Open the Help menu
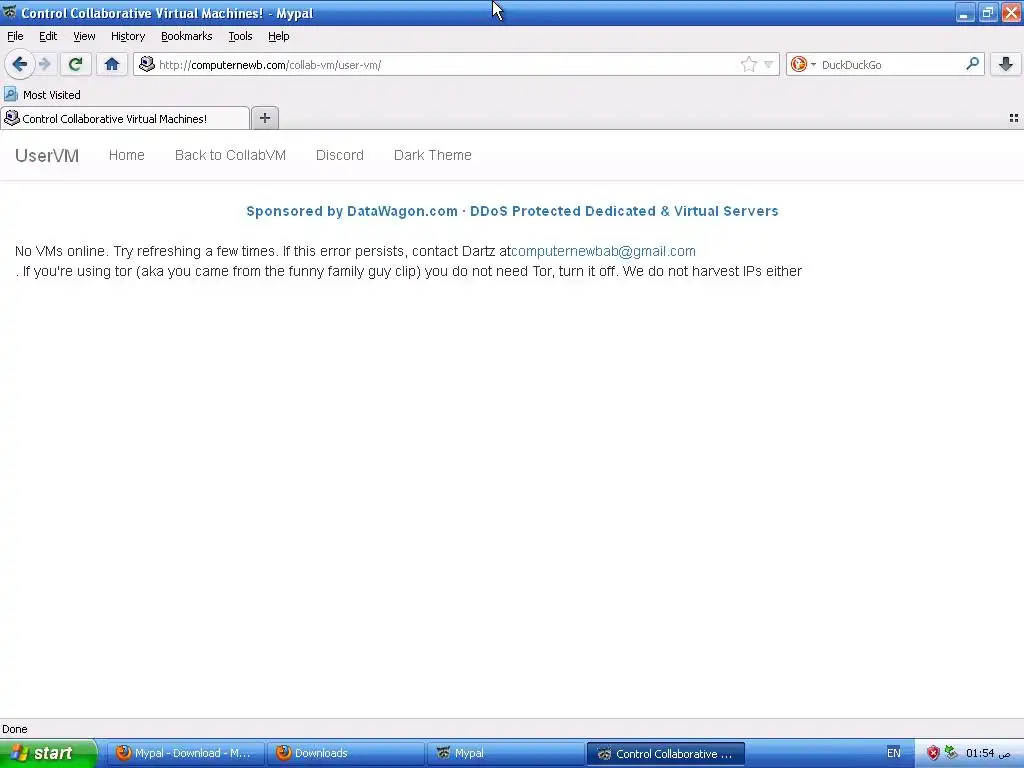Viewport: 1024px width, 768px height. [x=279, y=36]
